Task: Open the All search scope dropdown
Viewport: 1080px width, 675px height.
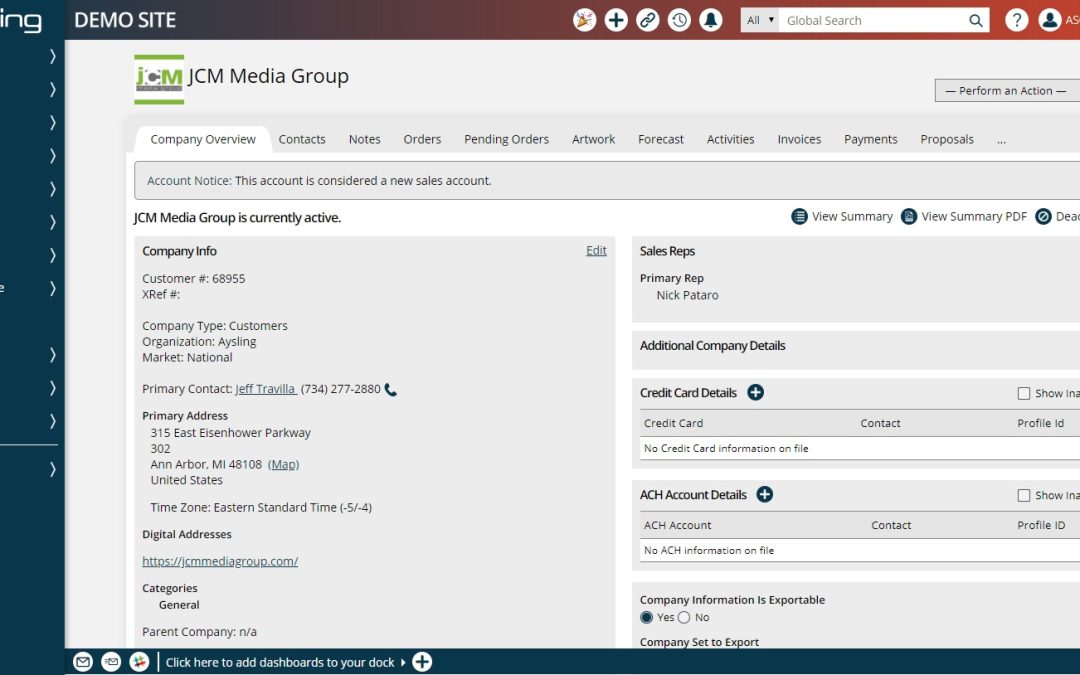Action: tap(760, 21)
